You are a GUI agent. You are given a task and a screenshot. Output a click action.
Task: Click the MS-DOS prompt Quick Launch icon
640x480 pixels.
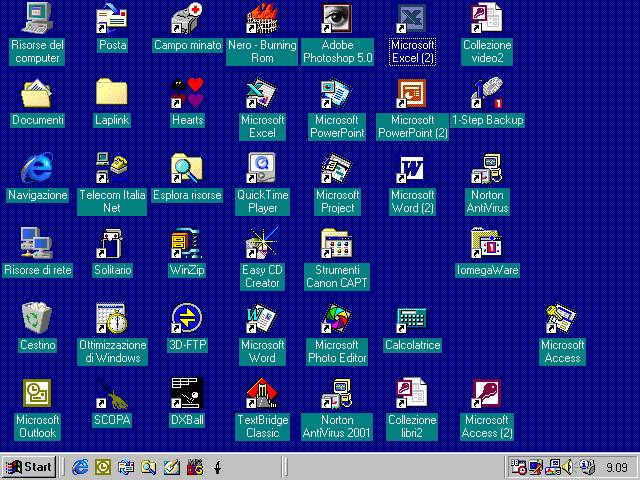(195, 467)
